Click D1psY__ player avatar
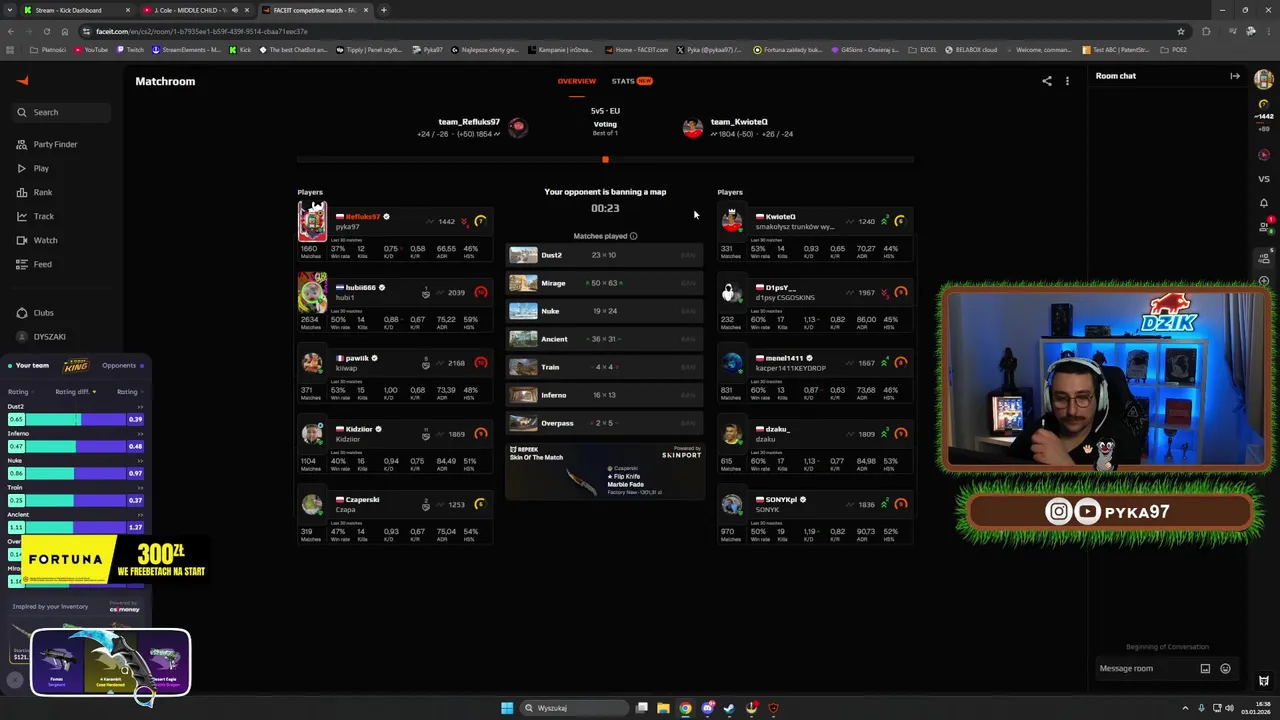This screenshot has height=720, width=1280. pos(733,293)
